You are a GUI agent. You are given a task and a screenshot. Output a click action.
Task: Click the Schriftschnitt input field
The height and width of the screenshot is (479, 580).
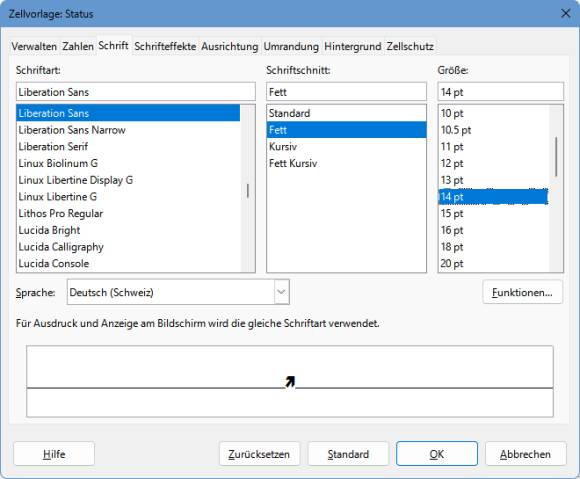click(346, 92)
